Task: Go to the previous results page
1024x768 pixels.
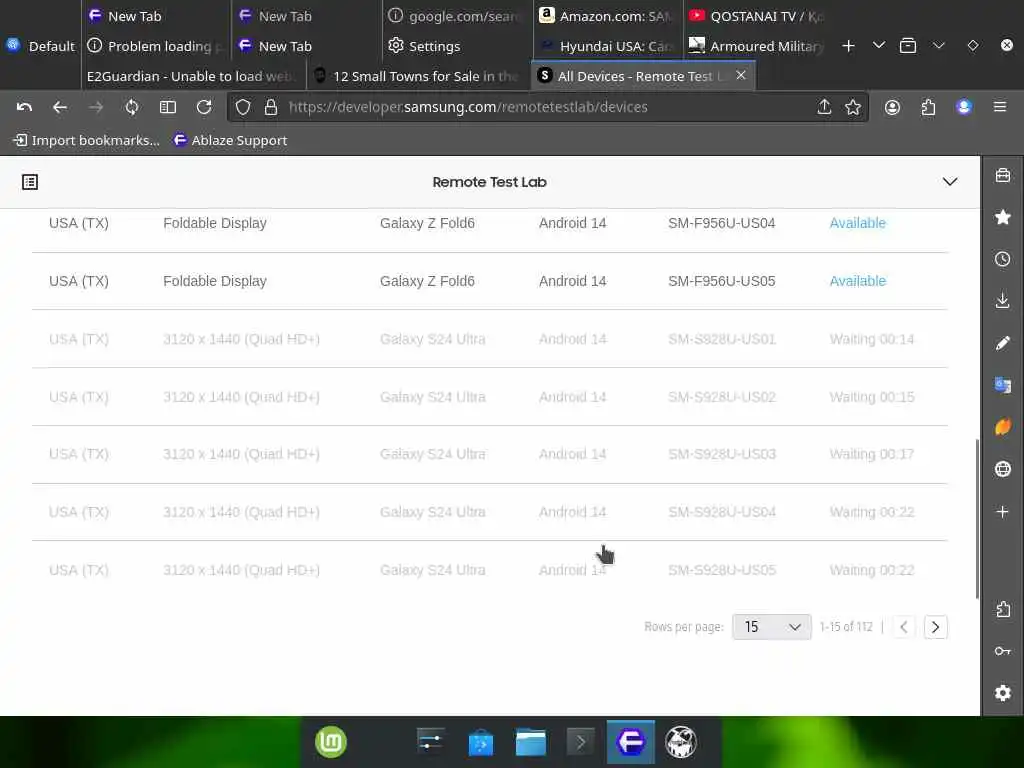Action: 904,627
